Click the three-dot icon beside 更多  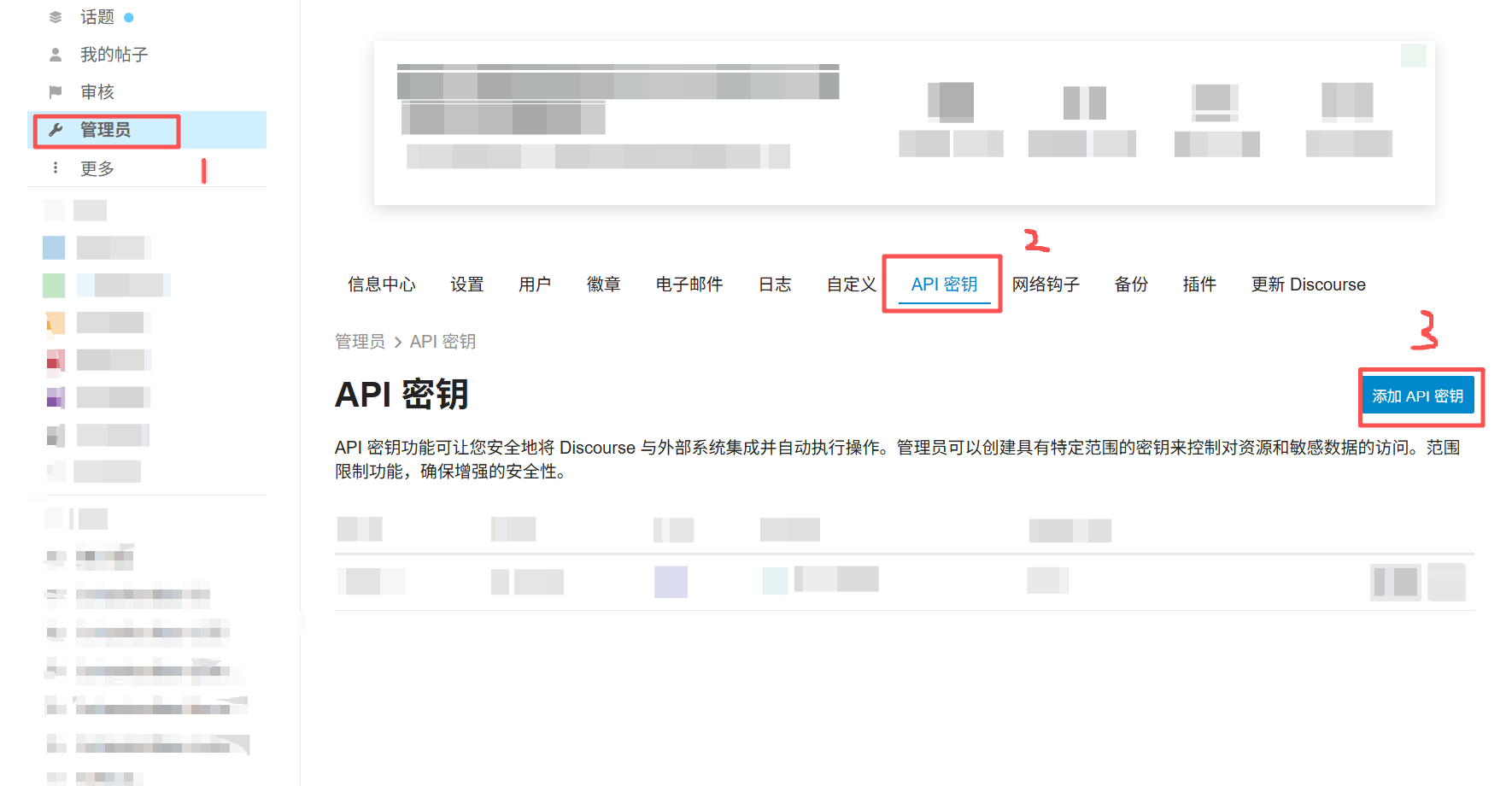click(x=56, y=168)
